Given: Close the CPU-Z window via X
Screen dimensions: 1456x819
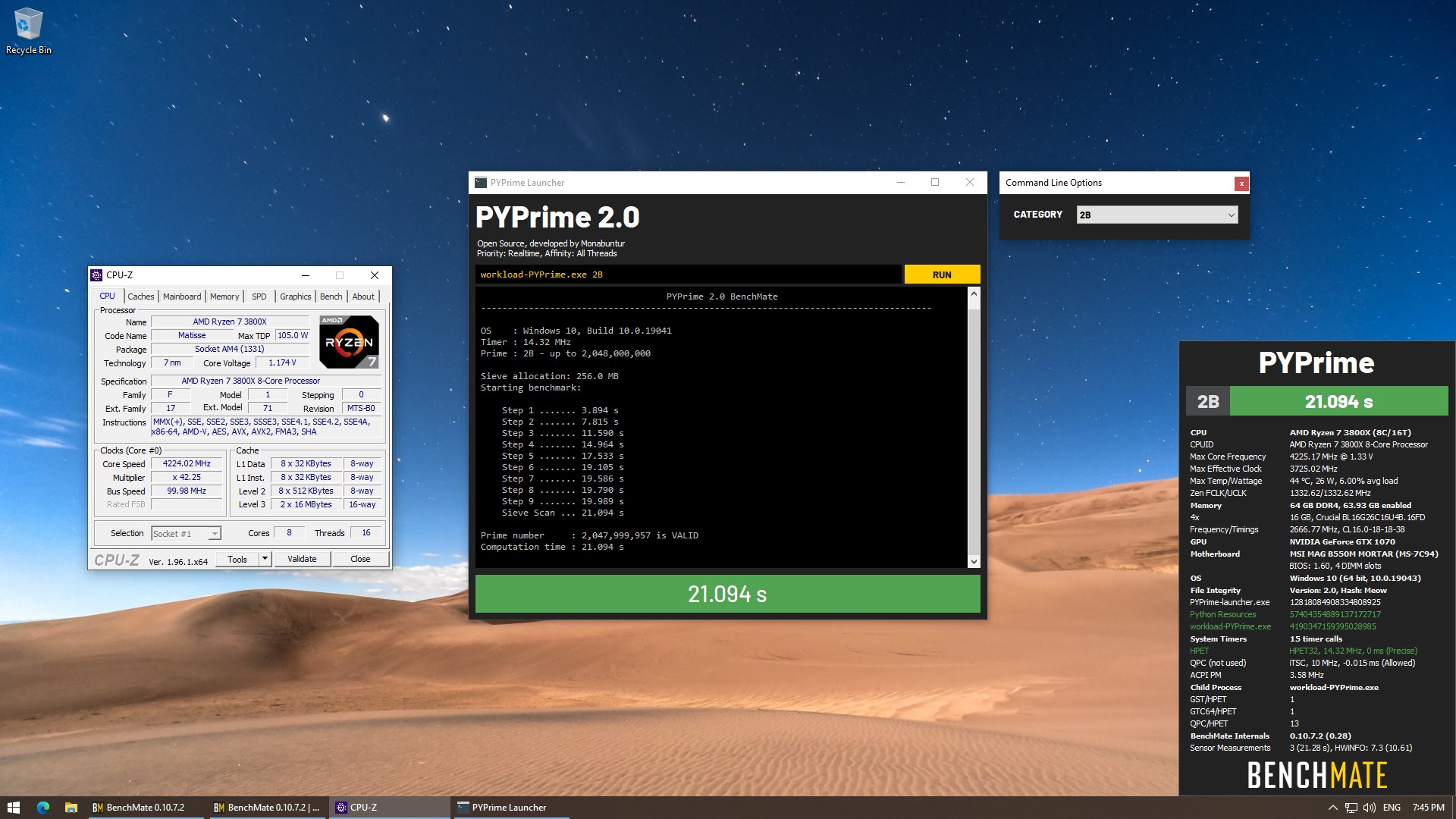Looking at the screenshot, I should (x=374, y=275).
